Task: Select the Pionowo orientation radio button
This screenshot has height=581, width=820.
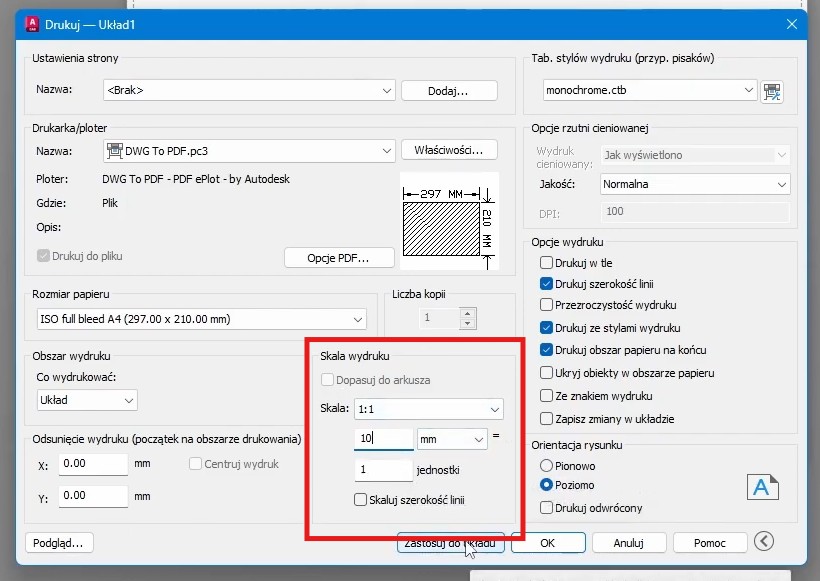Action: [x=547, y=466]
